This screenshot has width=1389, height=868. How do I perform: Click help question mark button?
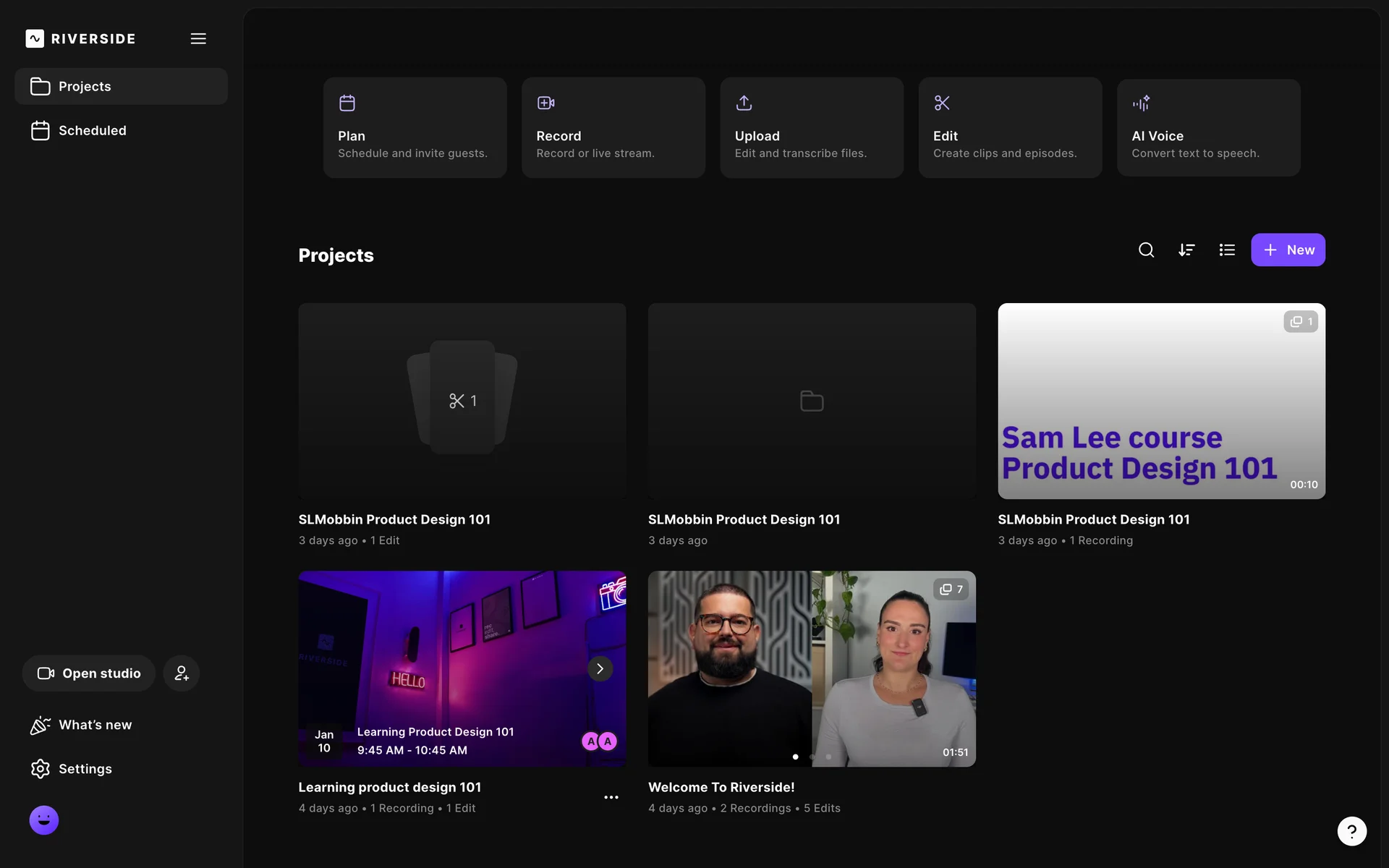tap(1351, 831)
